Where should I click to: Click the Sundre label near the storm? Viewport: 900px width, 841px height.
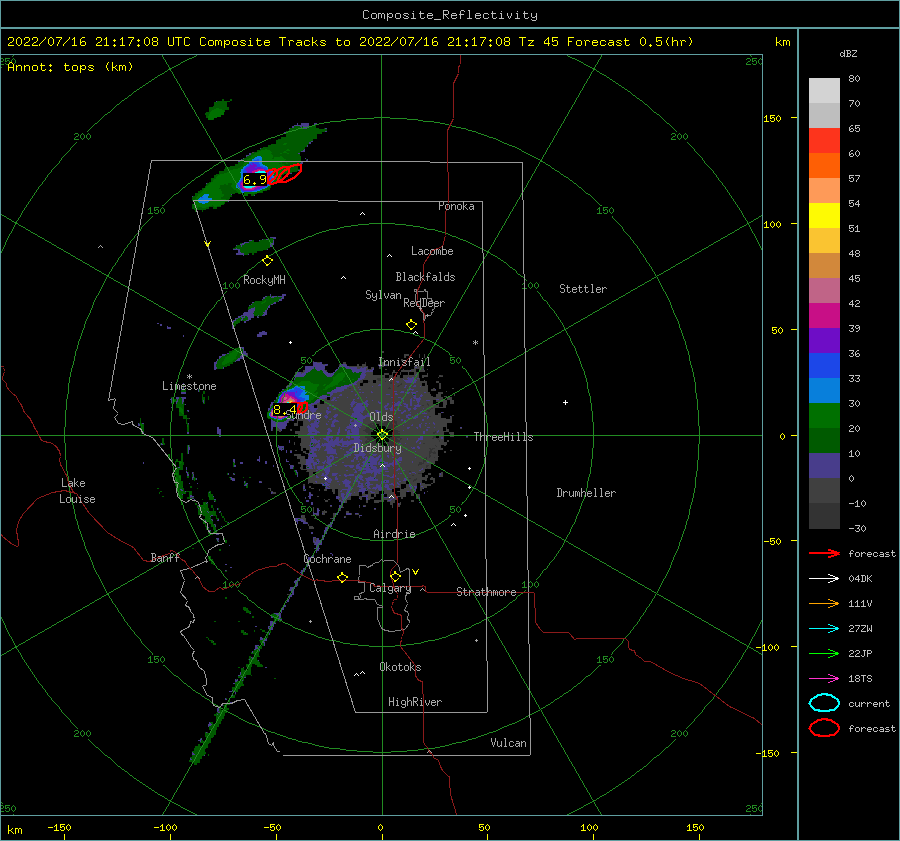click(x=304, y=415)
